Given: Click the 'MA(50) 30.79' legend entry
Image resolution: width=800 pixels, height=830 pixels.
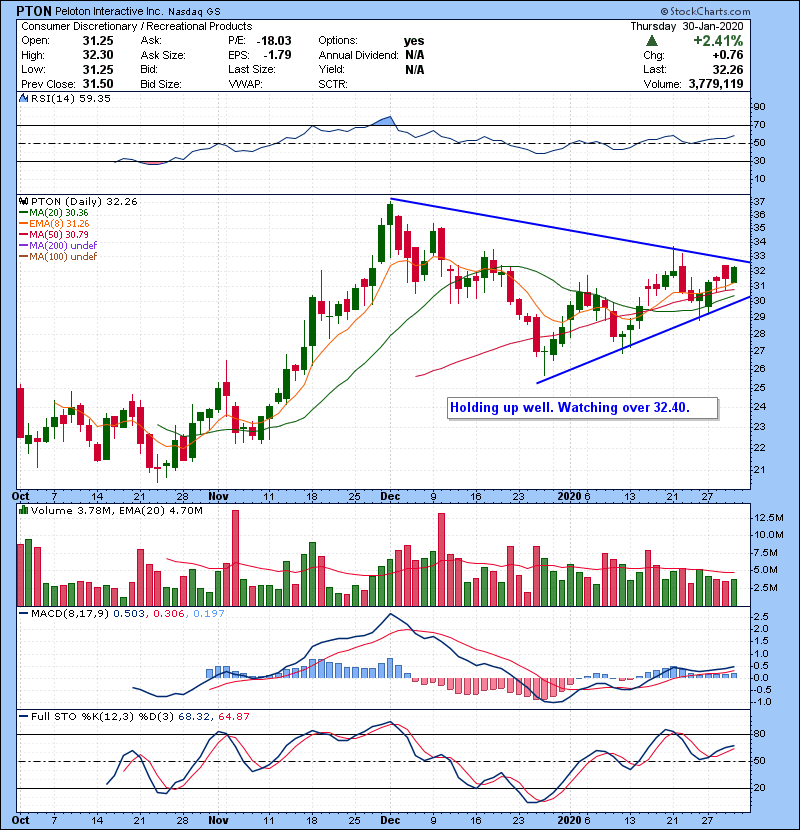Looking at the screenshot, I should [59, 234].
